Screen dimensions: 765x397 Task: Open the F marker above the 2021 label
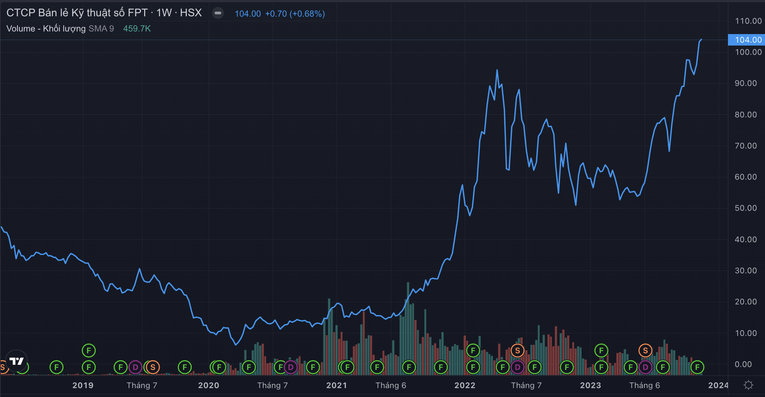[x=347, y=367]
